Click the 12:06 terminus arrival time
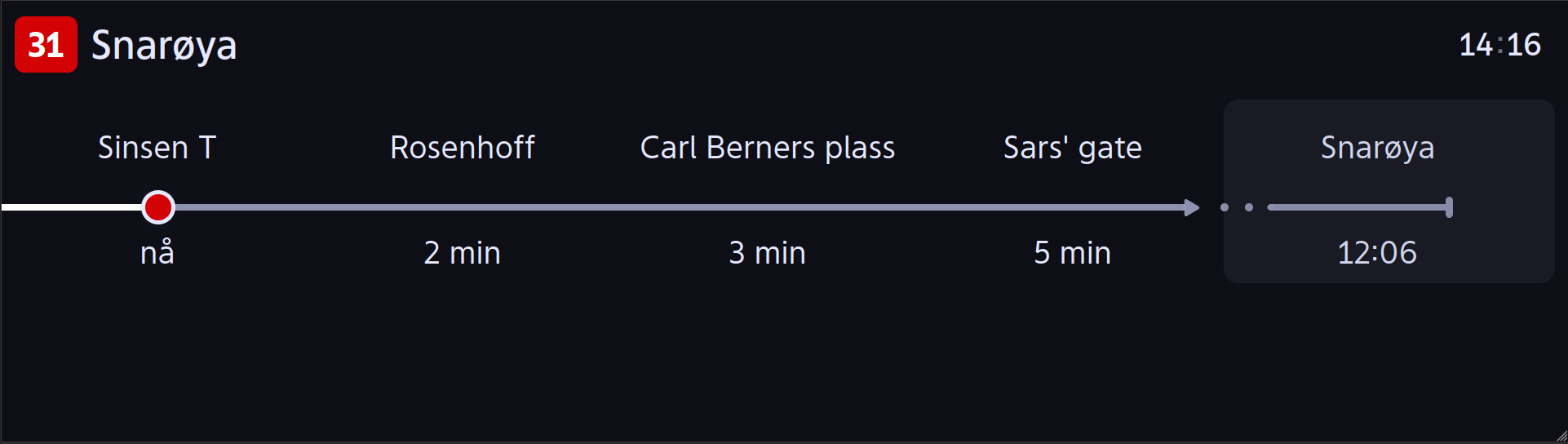Viewport: 1568px width, 444px height. [1377, 253]
